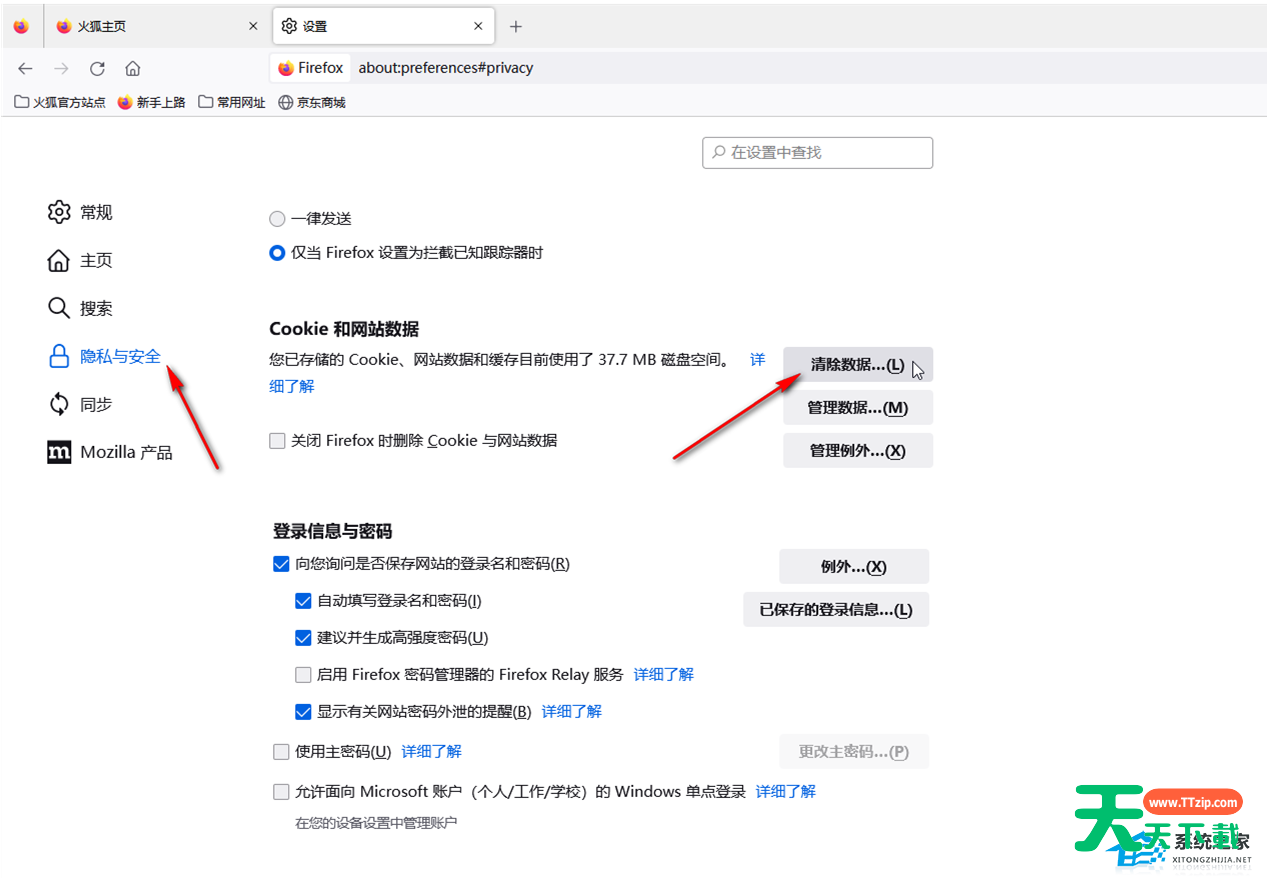
Task: Click the Mozilla 产品 logo icon
Action: (59, 452)
